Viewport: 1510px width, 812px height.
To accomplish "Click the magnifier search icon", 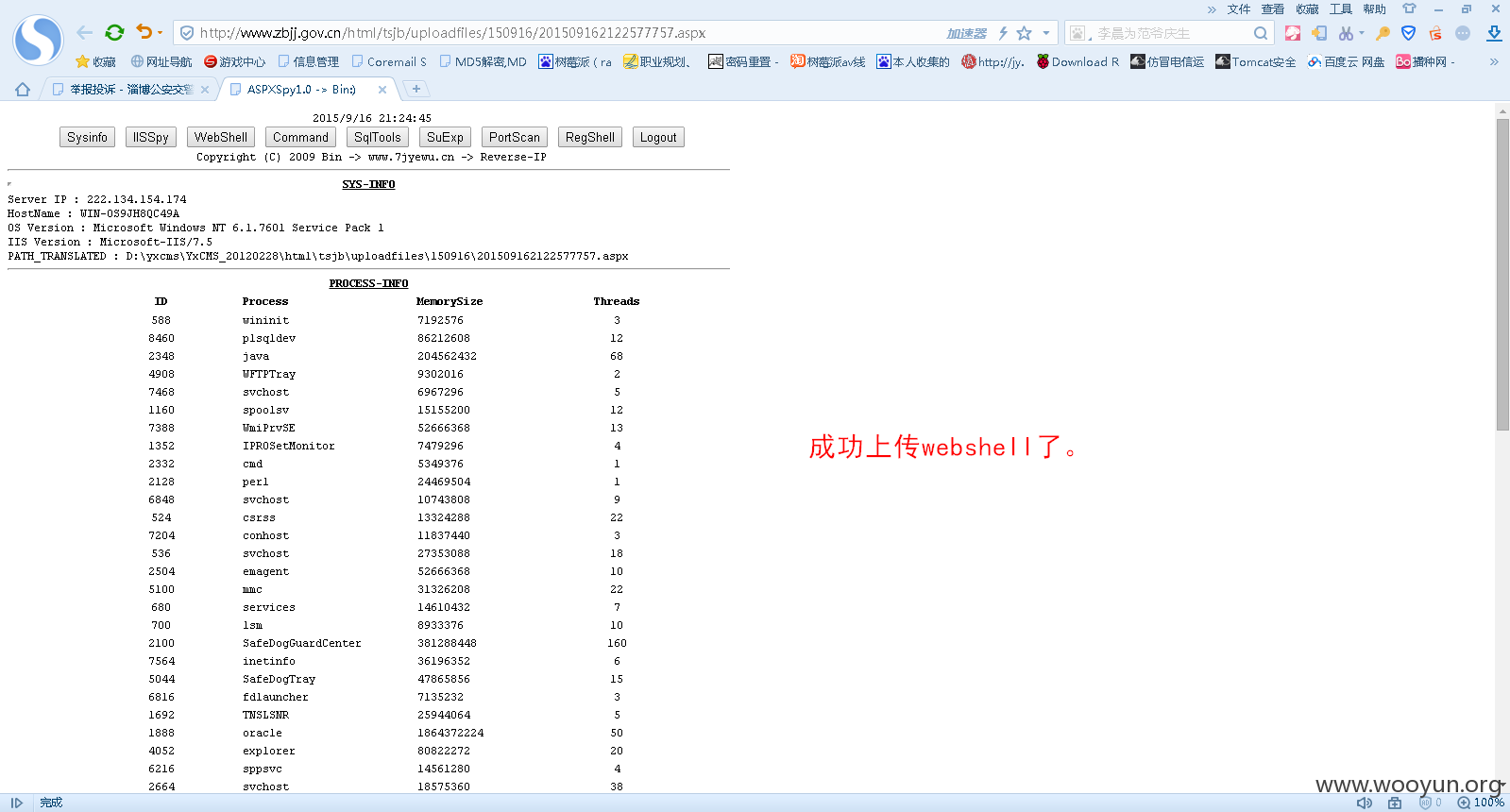I will coord(1261,33).
